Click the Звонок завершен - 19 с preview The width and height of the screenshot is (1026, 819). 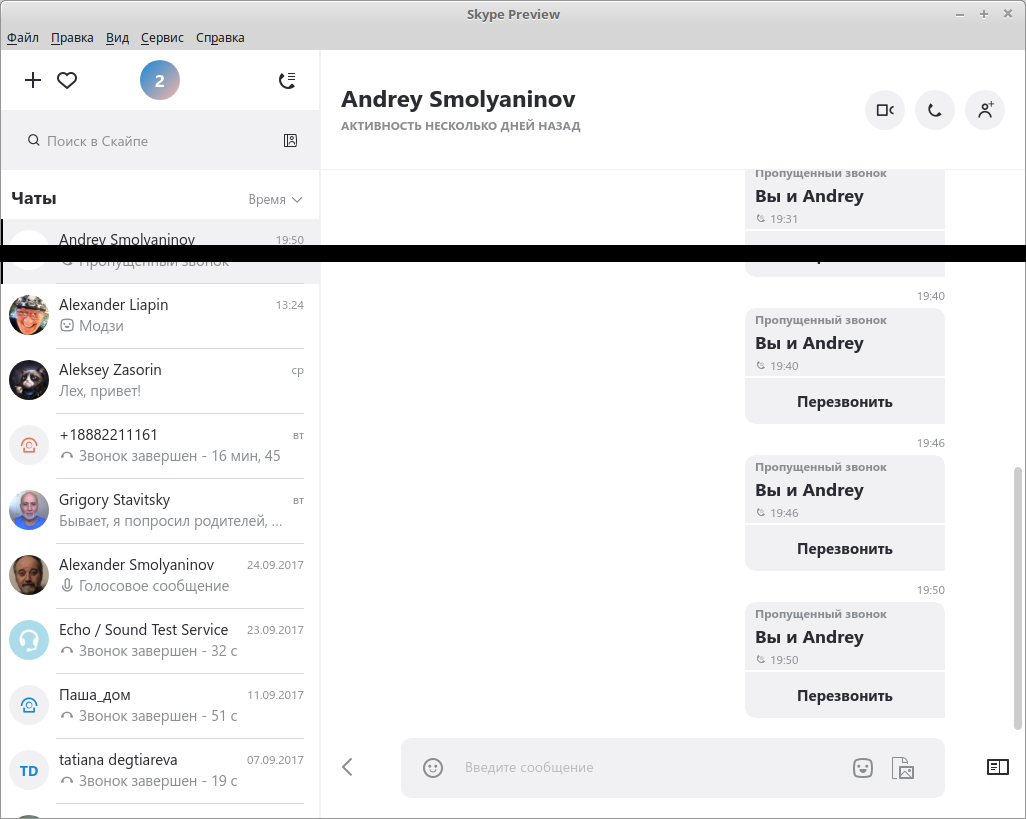coord(158,780)
